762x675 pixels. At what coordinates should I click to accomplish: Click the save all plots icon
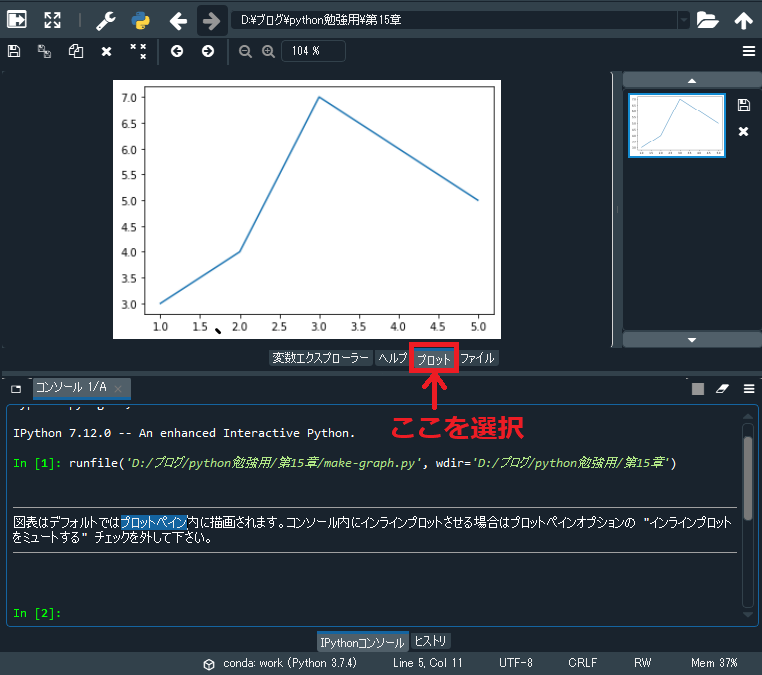click(44, 51)
